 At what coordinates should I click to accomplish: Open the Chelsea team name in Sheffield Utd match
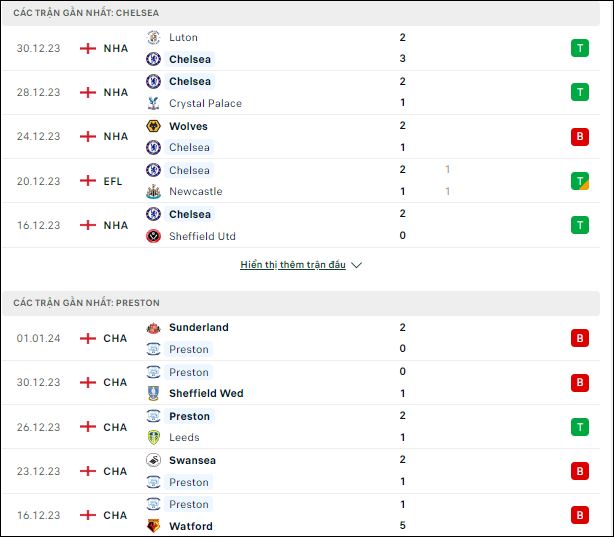click(190, 214)
